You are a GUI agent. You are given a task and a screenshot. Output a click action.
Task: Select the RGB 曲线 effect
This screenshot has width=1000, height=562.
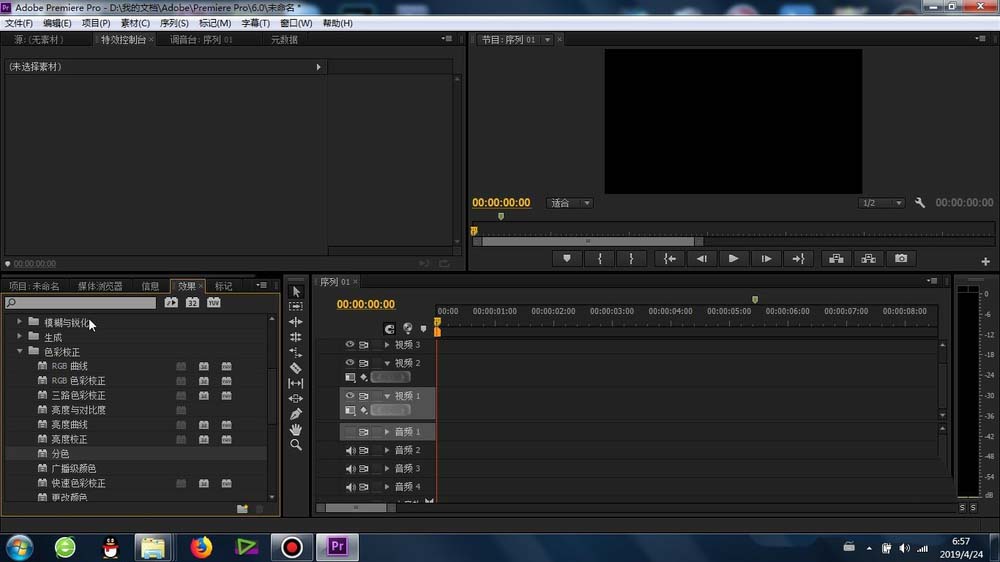click(70, 366)
